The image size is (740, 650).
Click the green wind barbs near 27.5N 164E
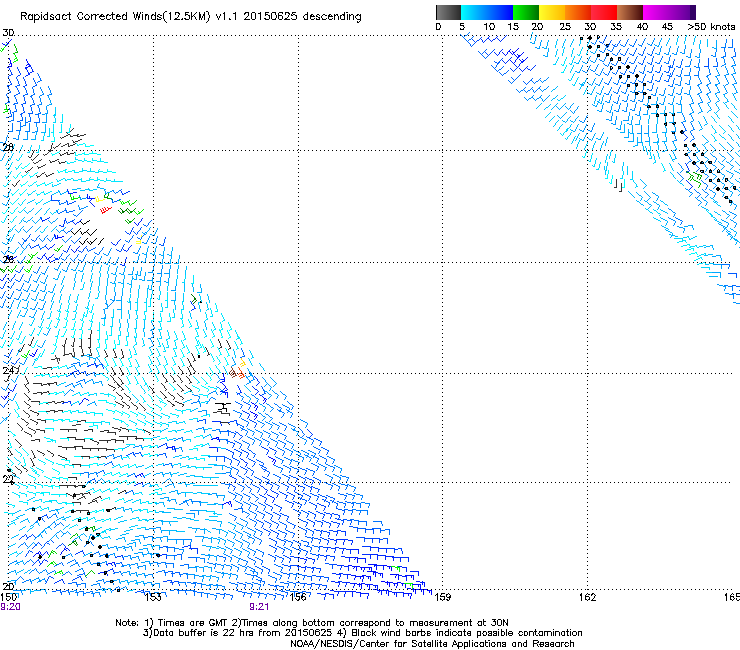695,178
